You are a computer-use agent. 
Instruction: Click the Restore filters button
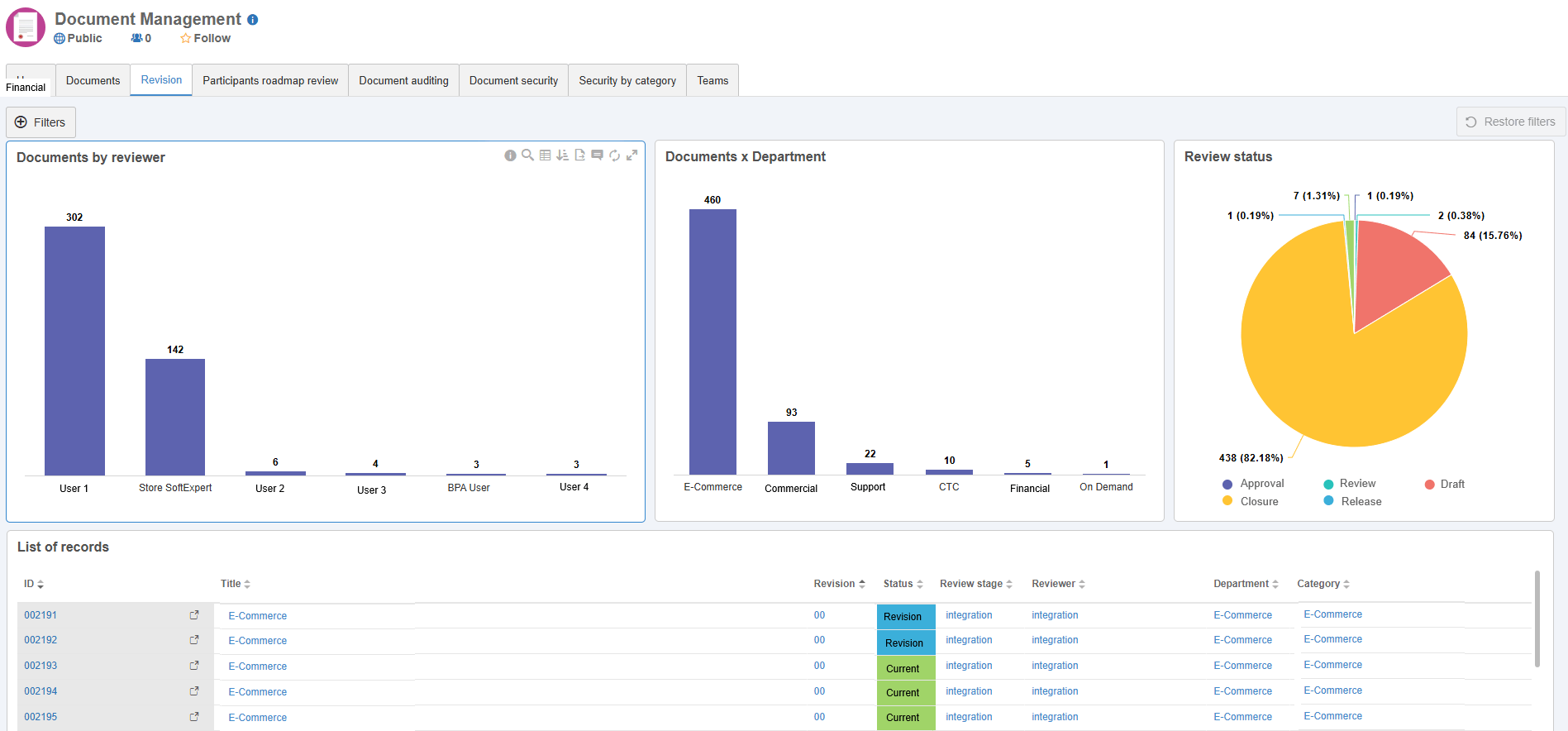tap(1510, 122)
